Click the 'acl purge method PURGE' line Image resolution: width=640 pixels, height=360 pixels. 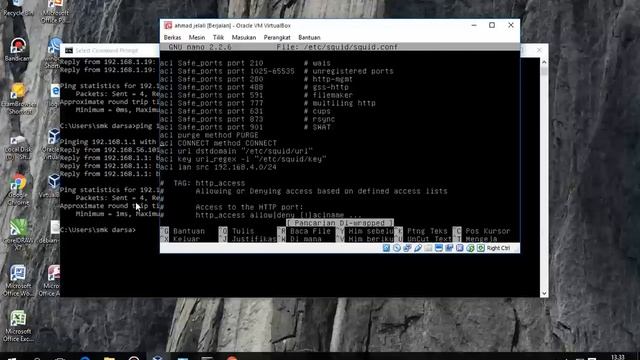point(209,135)
